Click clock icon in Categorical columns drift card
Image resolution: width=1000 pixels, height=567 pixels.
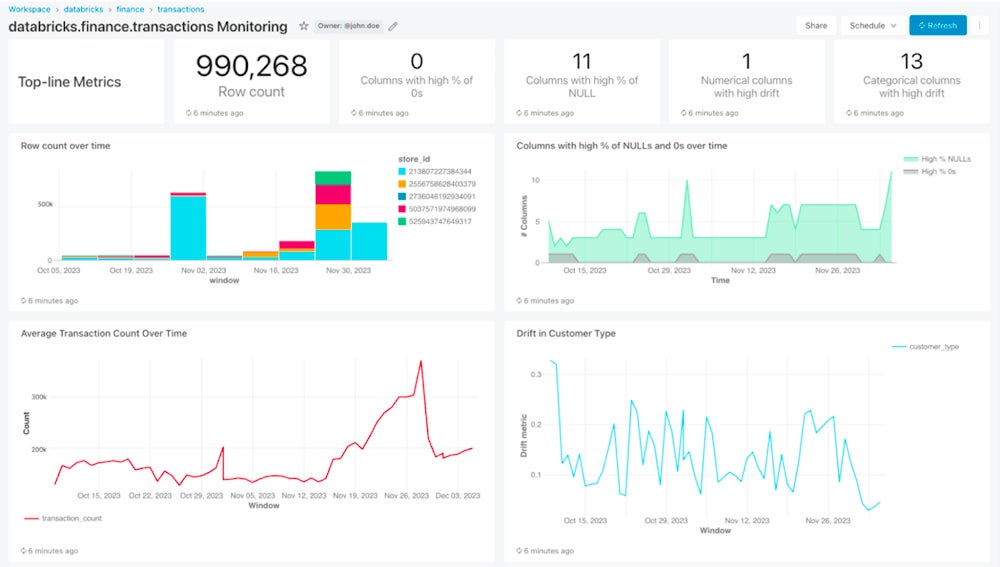tap(849, 113)
